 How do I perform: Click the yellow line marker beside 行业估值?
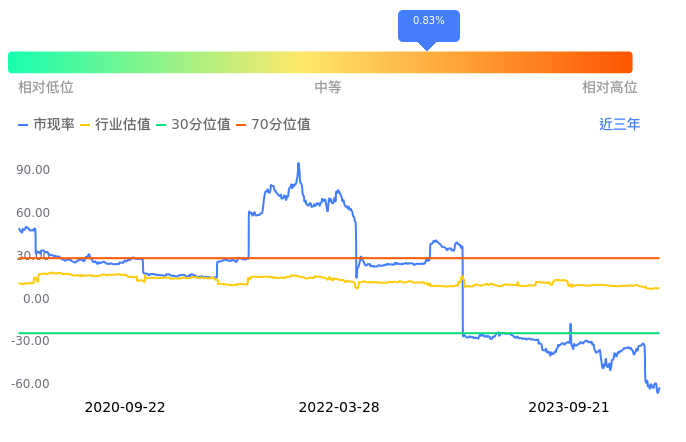[85, 125]
